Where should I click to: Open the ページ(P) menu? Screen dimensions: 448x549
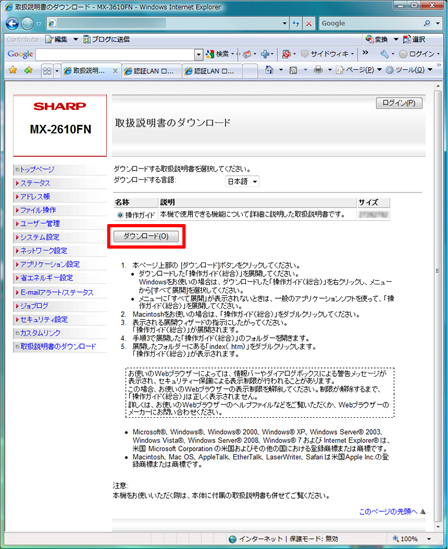coord(360,70)
